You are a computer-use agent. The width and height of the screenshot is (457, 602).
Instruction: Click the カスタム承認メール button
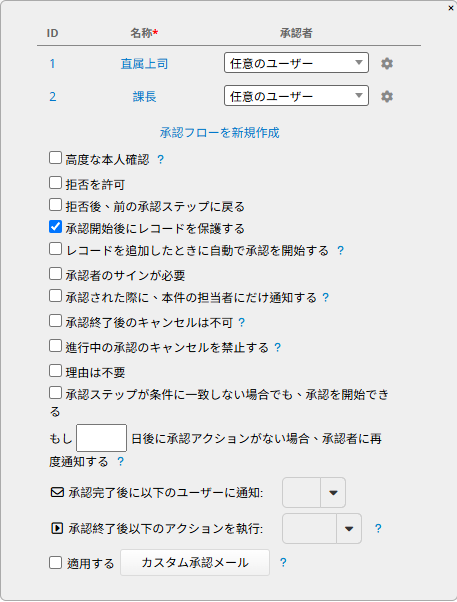195,562
